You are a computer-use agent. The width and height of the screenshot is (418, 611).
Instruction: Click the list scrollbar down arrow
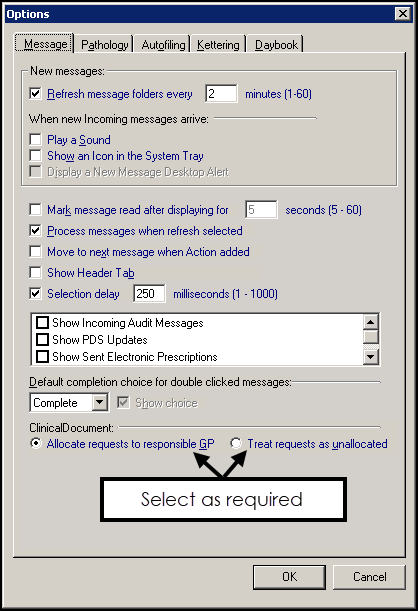370,357
